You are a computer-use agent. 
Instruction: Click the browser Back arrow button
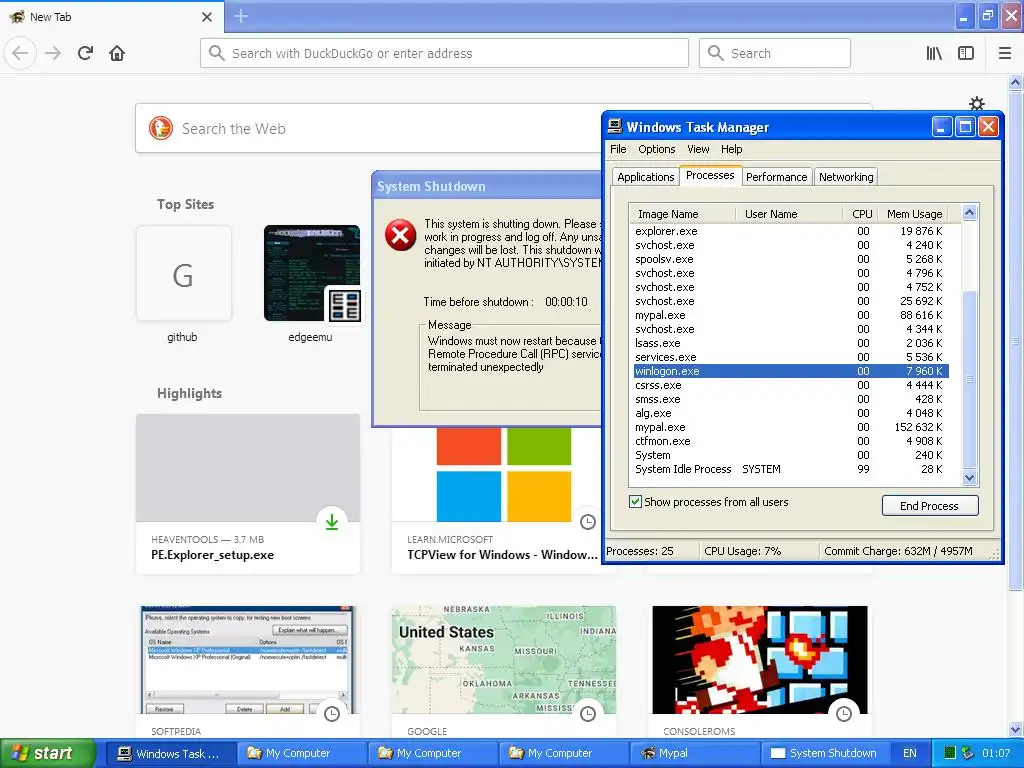tap(20, 53)
